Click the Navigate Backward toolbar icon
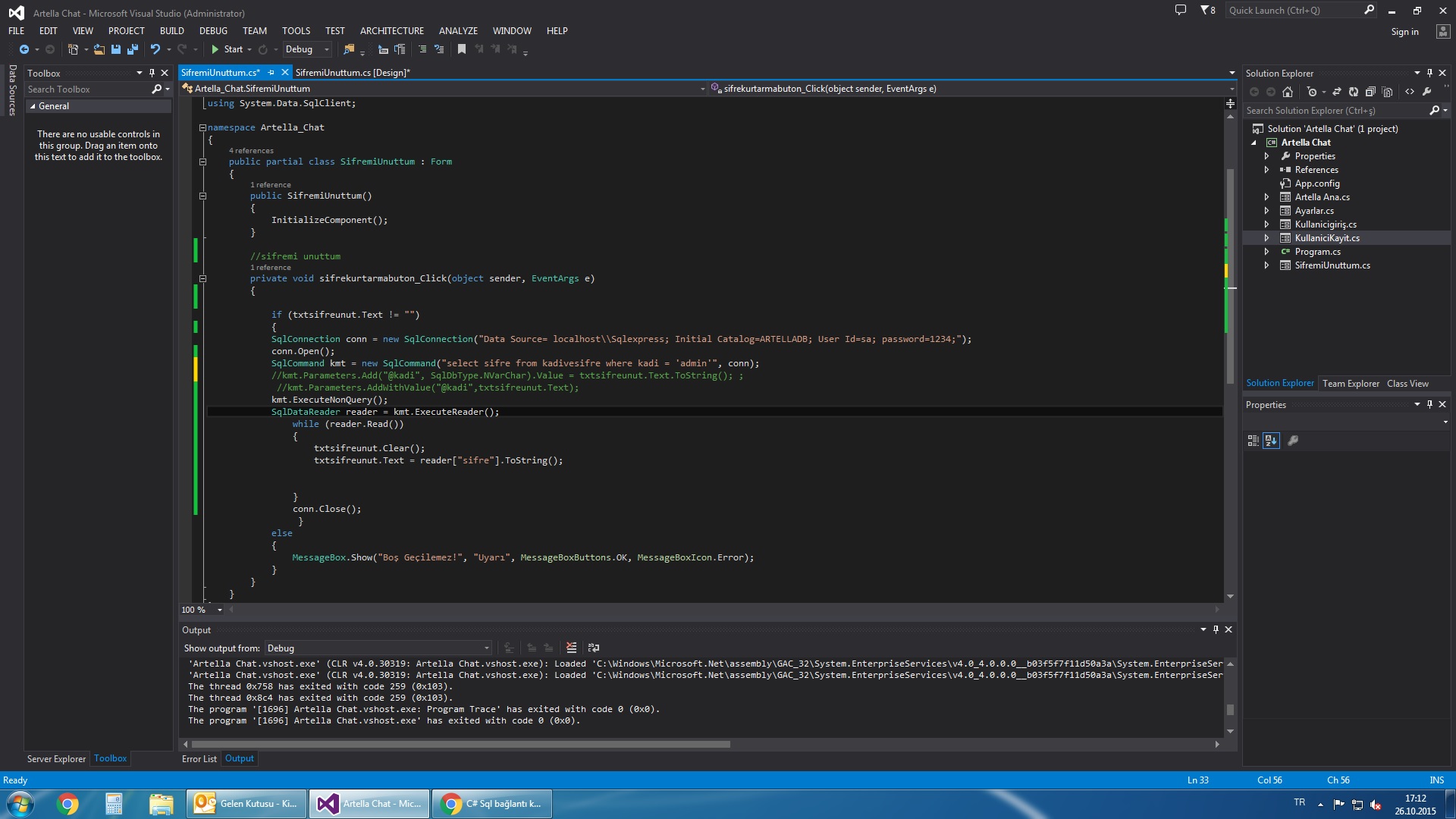1456x819 pixels. pyautogui.click(x=24, y=49)
